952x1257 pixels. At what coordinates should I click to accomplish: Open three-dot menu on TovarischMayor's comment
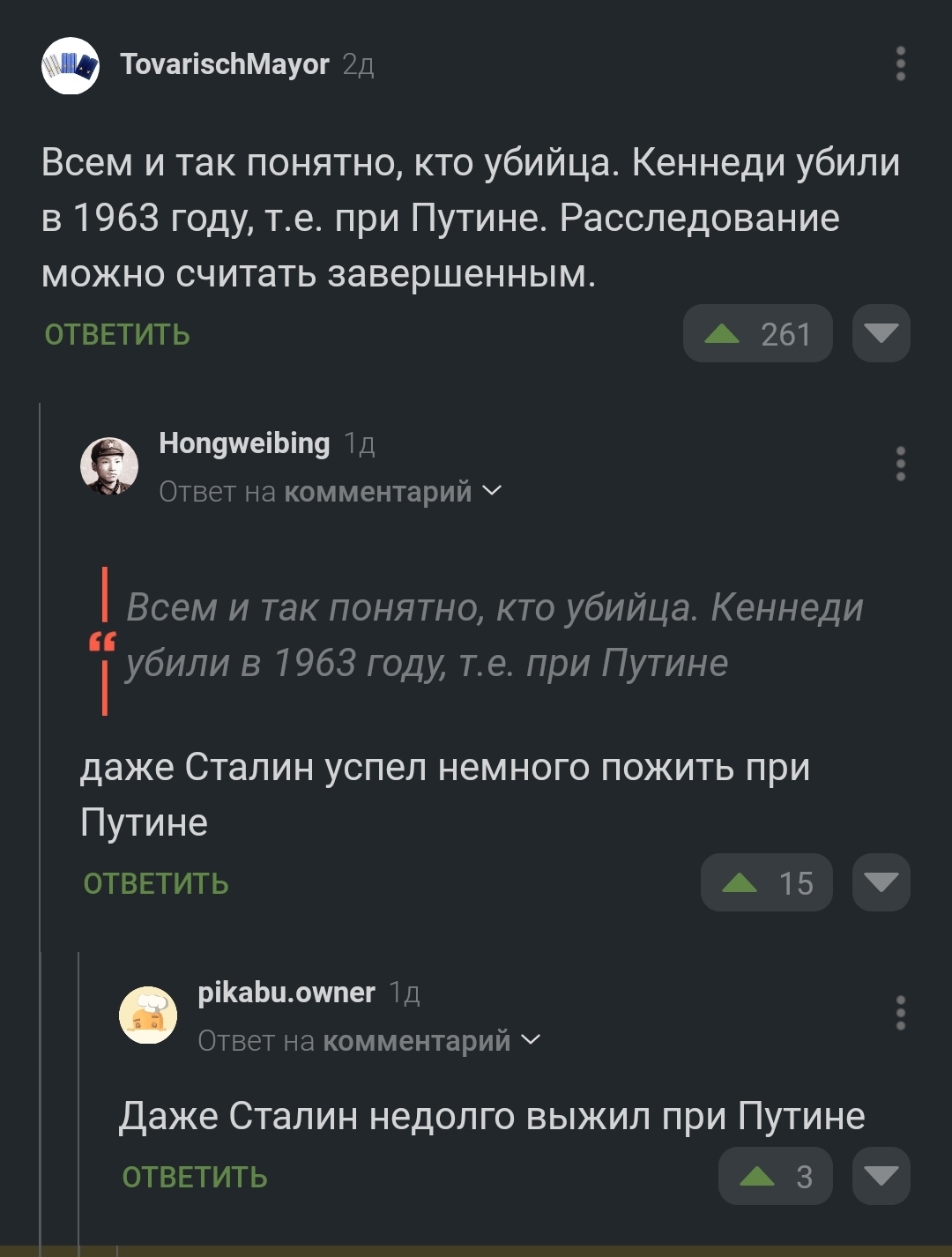[x=900, y=64]
